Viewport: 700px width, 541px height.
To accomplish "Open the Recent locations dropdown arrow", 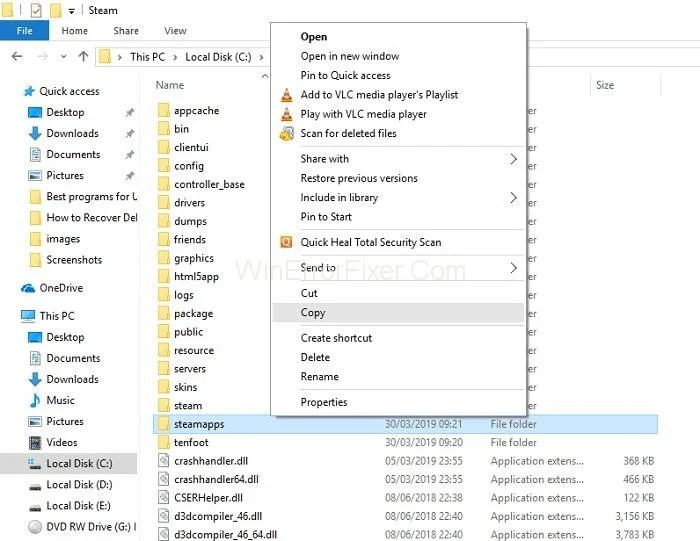I will click(63, 57).
